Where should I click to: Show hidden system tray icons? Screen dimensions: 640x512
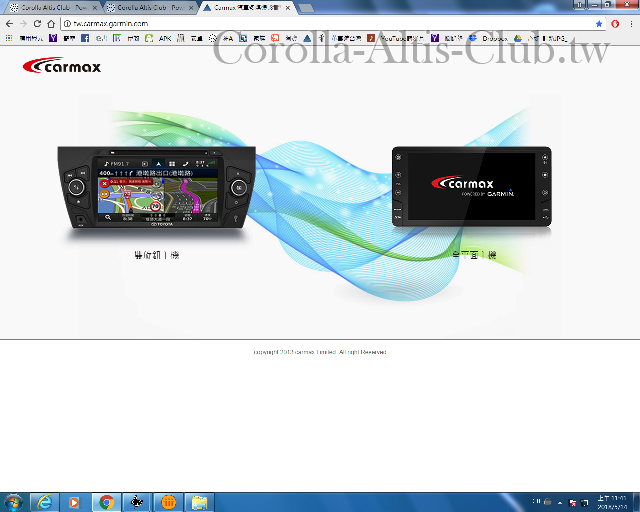pos(560,503)
